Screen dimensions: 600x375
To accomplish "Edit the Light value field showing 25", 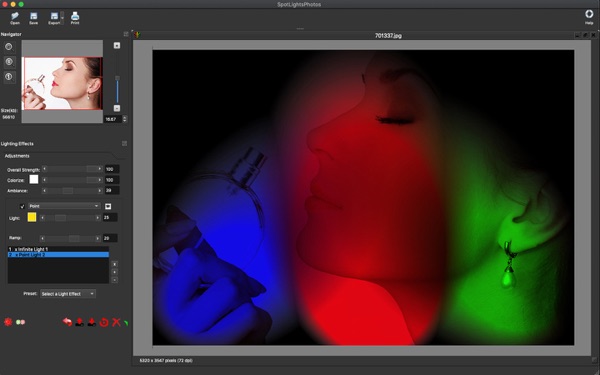I will tap(110, 218).
